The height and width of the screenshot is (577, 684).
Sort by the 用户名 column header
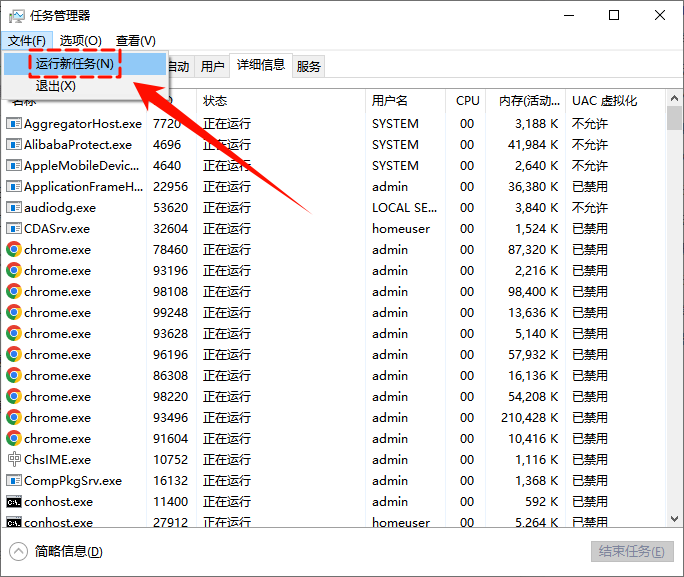[405, 101]
